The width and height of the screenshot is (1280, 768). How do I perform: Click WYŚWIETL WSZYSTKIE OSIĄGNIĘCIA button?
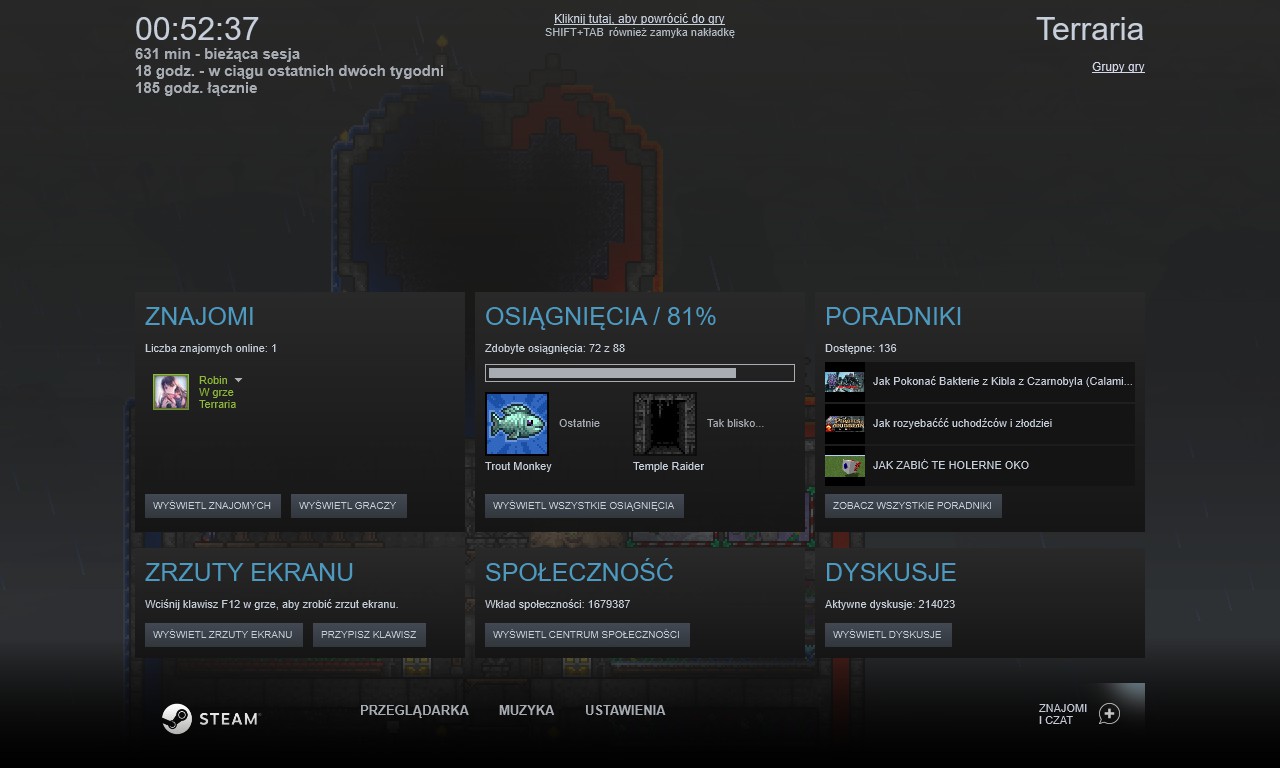584,506
